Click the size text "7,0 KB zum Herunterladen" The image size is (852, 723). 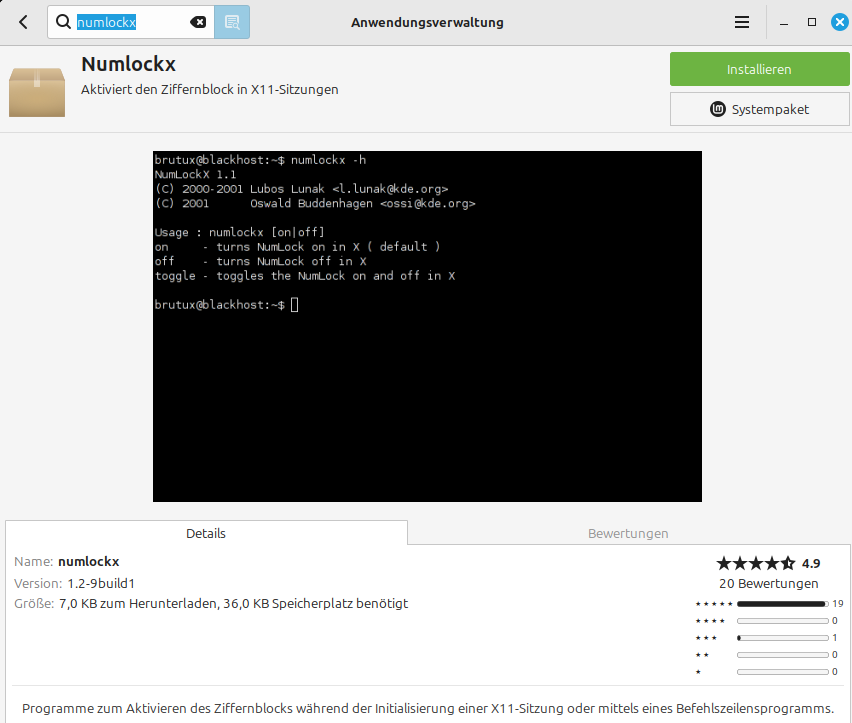(x=139, y=603)
